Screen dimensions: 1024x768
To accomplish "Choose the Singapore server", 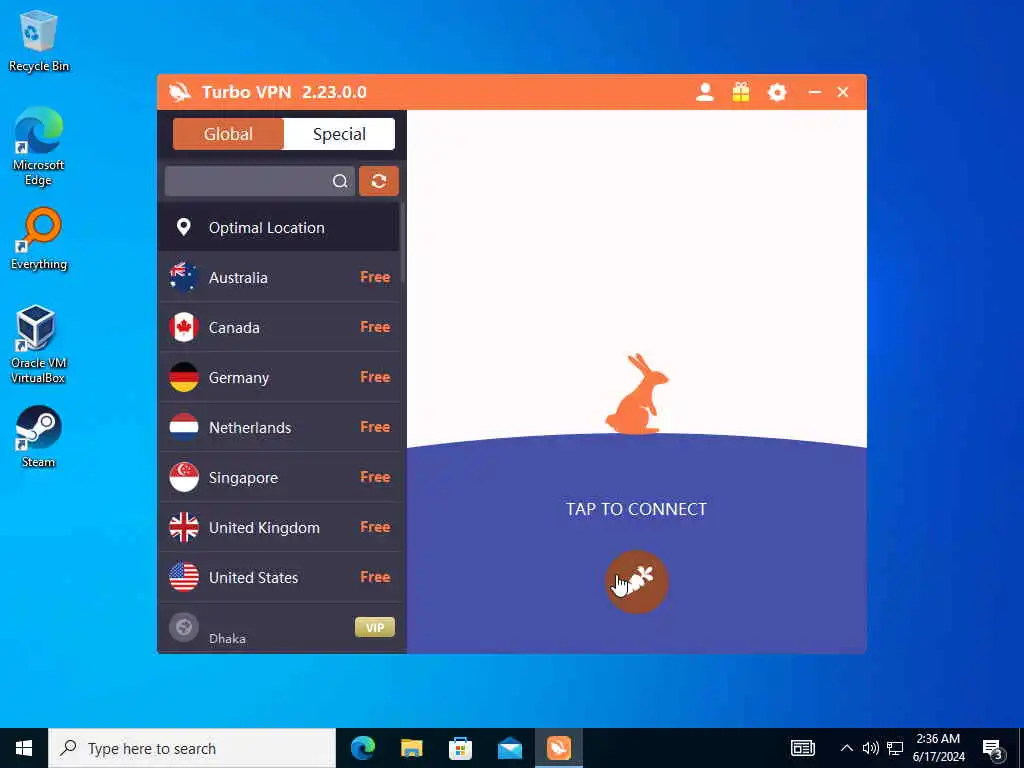I will (278, 477).
